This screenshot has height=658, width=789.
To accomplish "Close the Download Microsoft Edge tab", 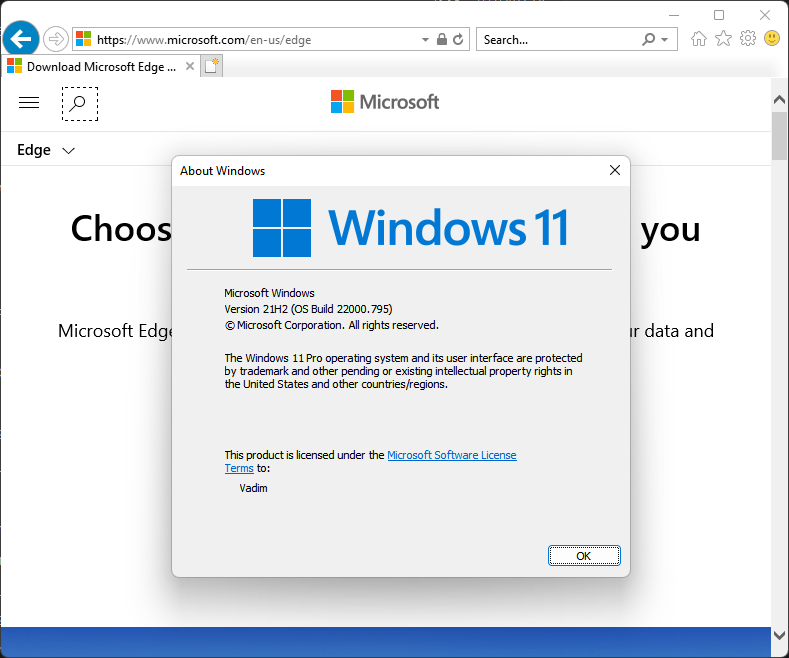I will click(x=190, y=66).
